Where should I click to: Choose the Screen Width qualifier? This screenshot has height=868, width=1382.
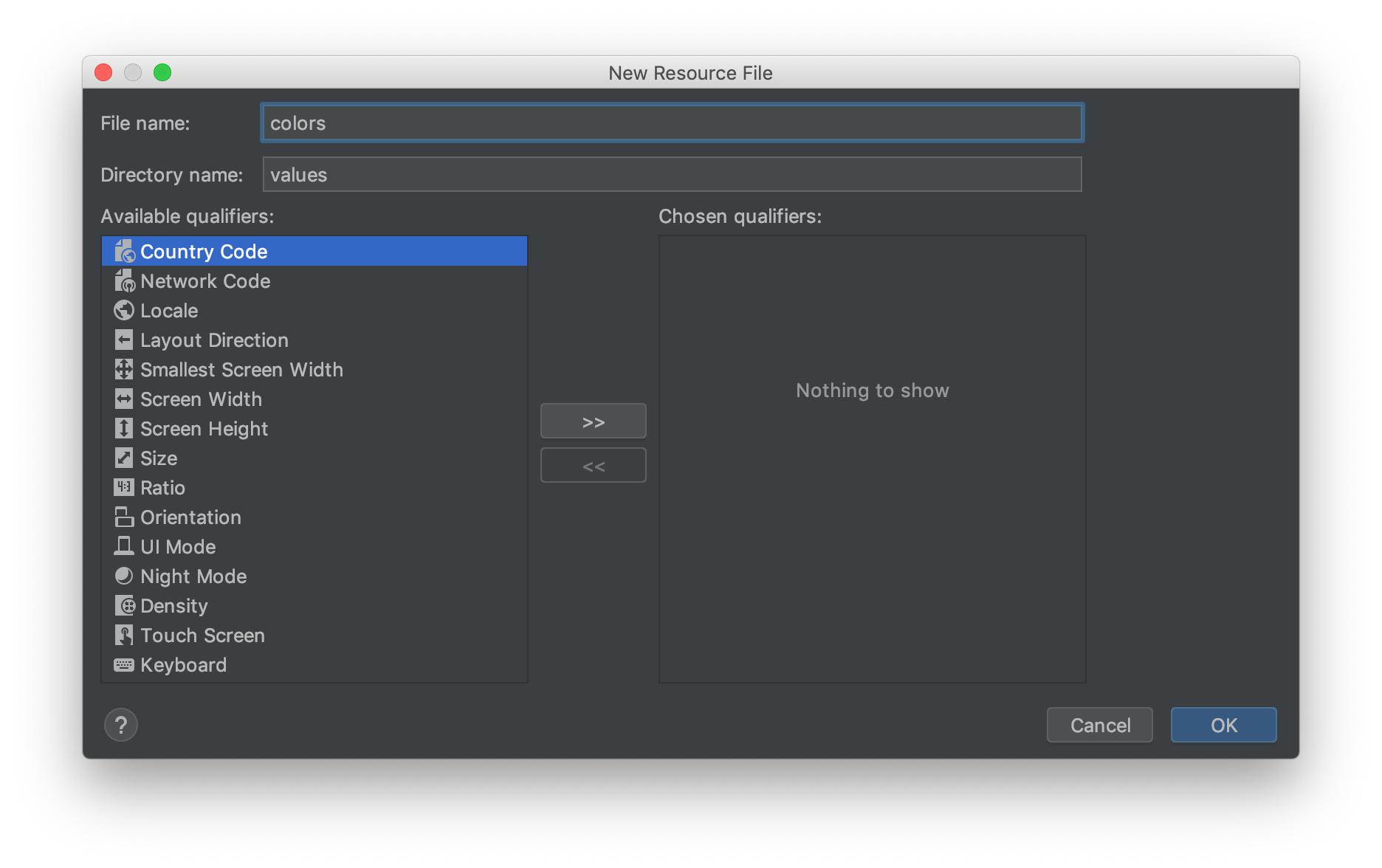[x=314, y=399]
